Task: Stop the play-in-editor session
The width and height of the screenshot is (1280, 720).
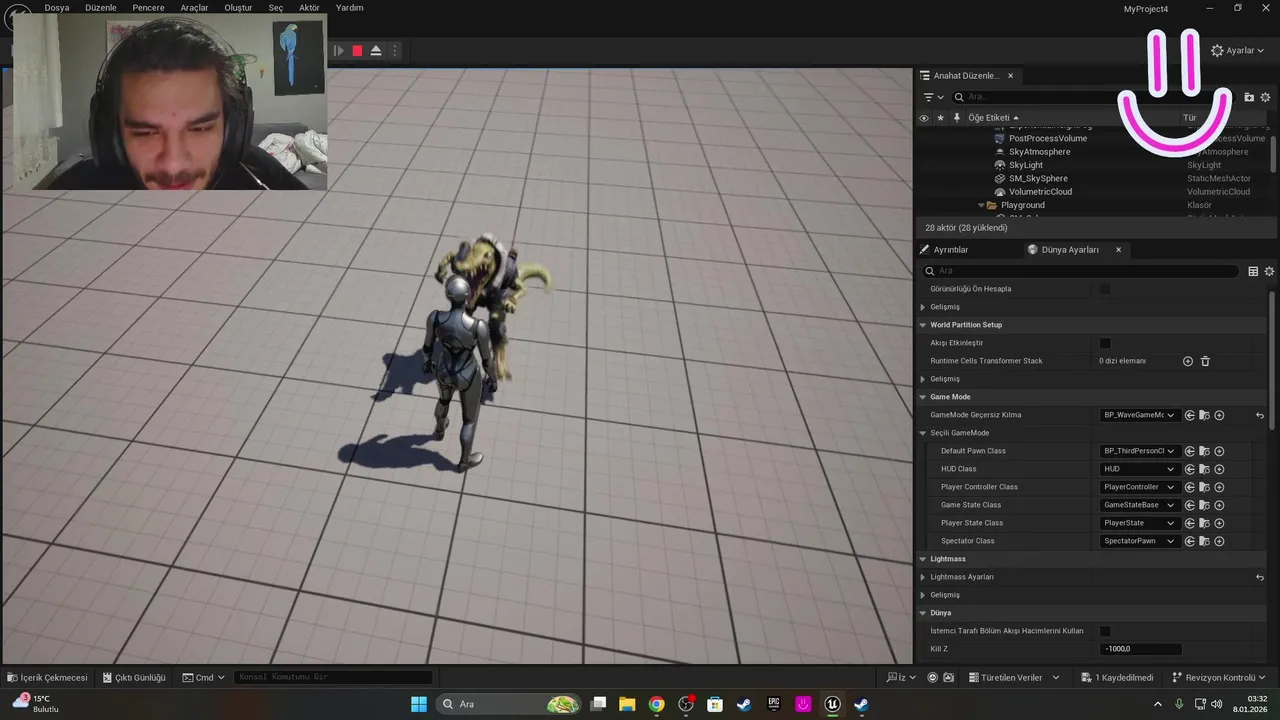Action: [x=357, y=51]
